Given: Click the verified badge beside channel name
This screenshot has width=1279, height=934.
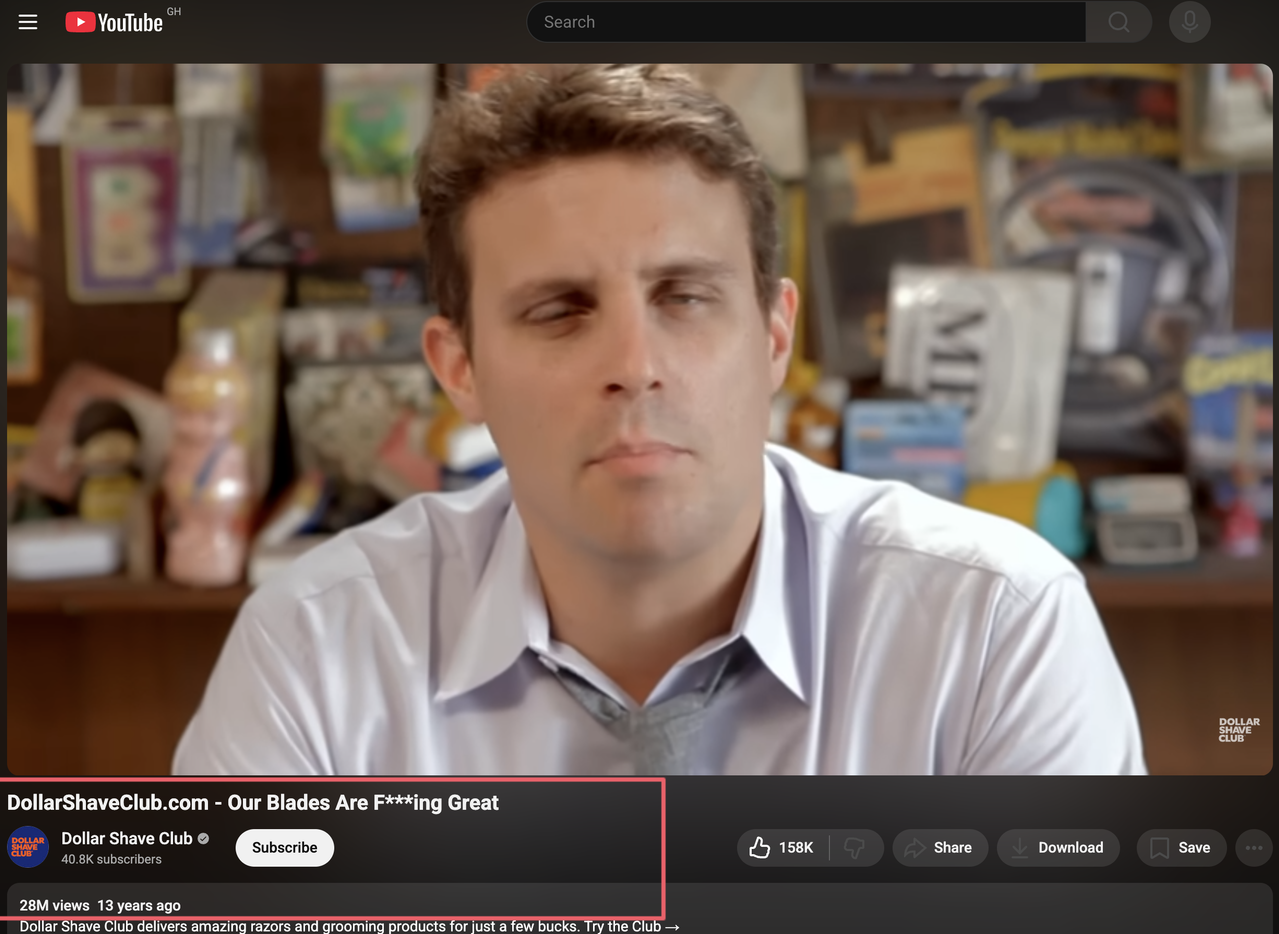Looking at the screenshot, I should pyautogui.click(x=203, y=838).
